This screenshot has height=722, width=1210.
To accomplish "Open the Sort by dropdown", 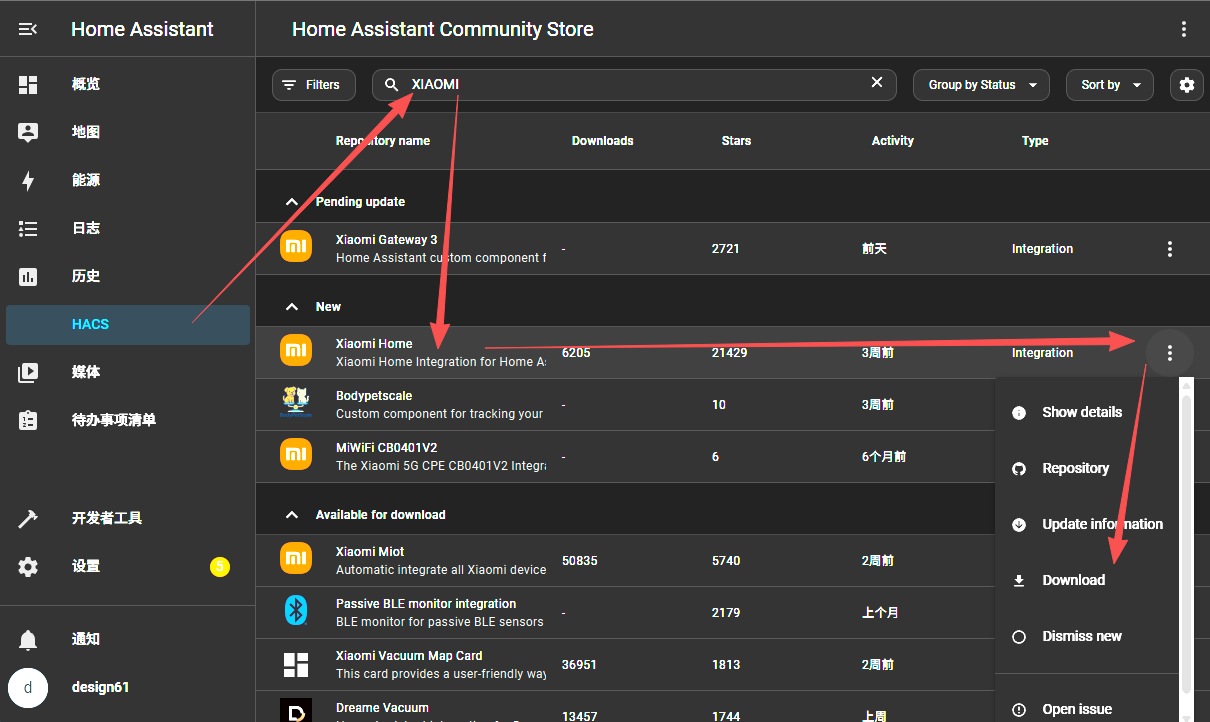I will pyautogui.click(x=1109, y=85).
